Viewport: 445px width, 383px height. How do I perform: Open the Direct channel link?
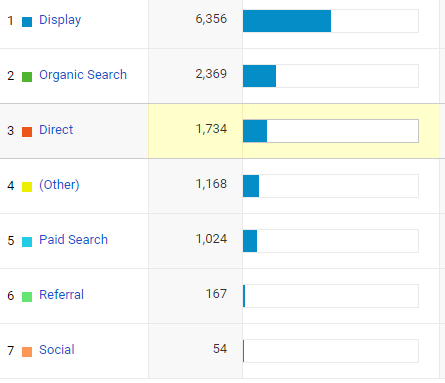[x=56, y=130]
